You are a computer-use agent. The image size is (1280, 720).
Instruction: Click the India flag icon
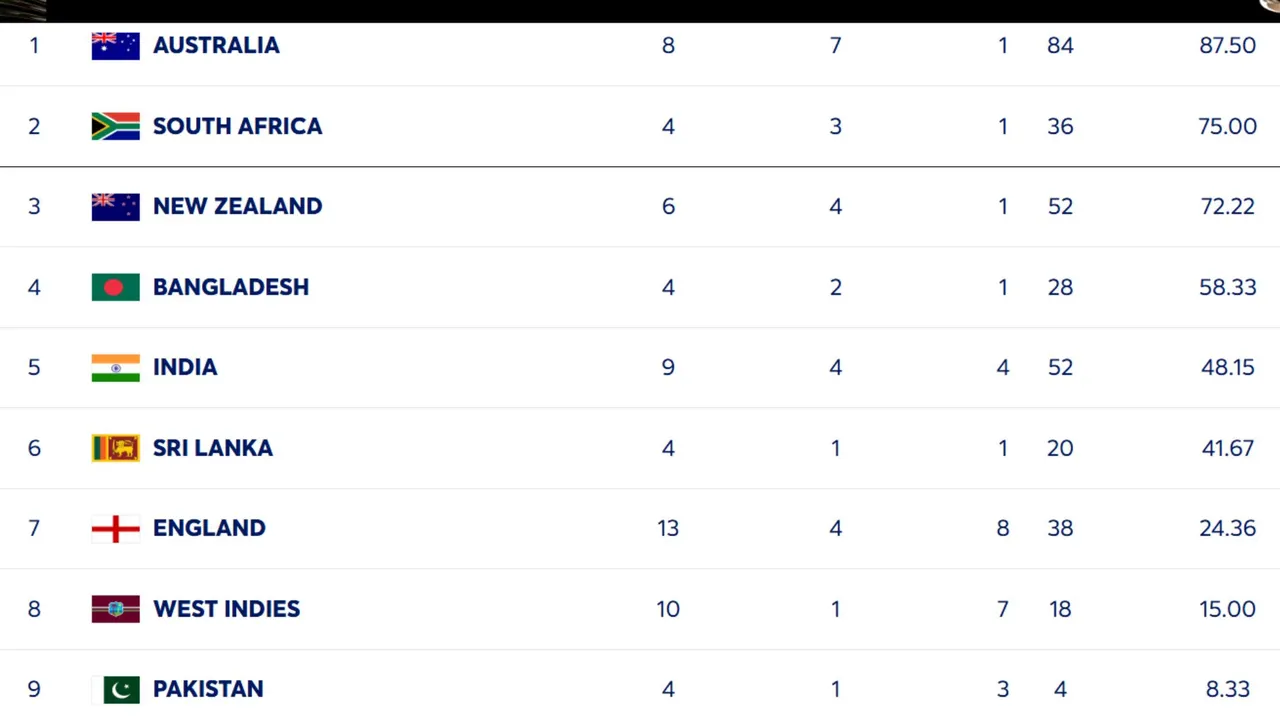(x=115, y=367)
